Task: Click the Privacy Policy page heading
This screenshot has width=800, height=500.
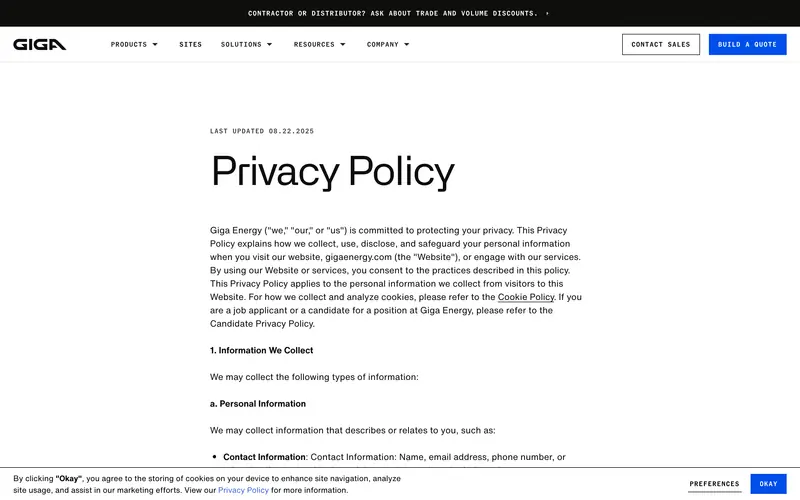Action: [x=332, y=171]
